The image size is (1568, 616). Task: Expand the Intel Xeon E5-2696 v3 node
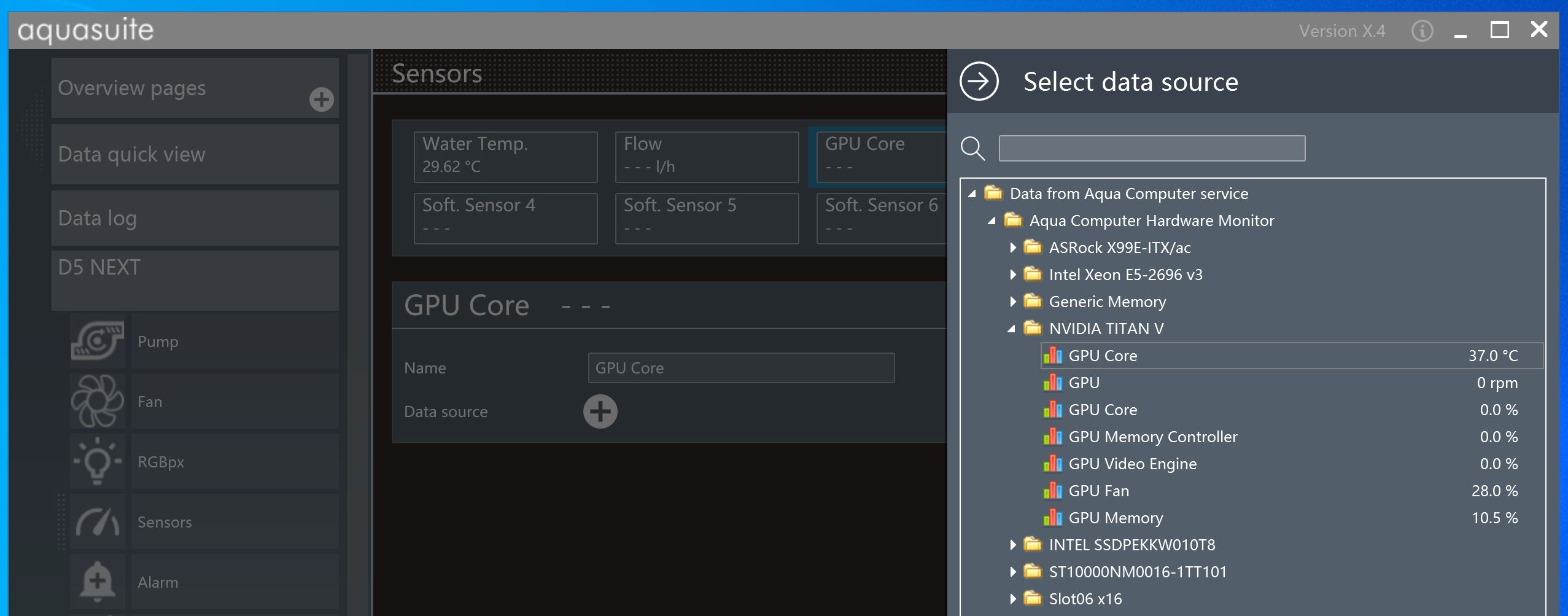(1013, 275)
